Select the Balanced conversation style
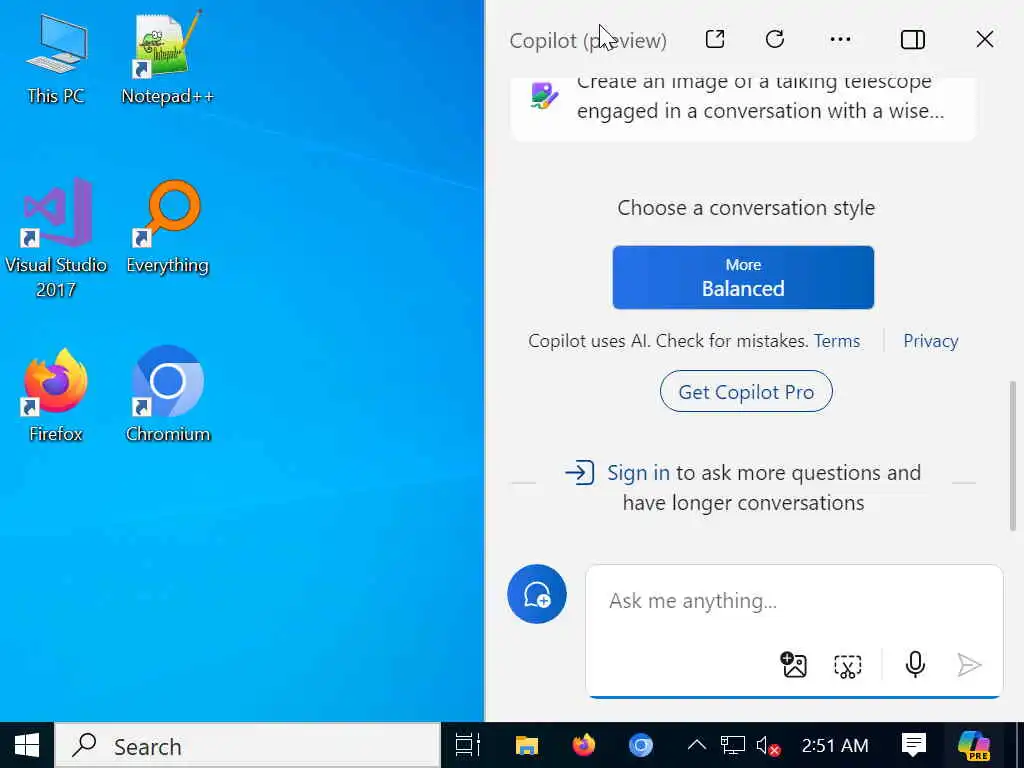This screenshot has width=1024, height=768. click(743, 278)
